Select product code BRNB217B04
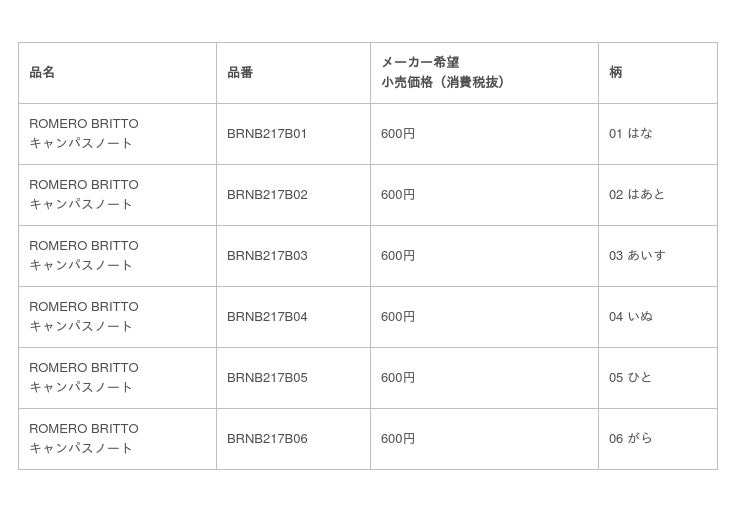 (267, 316)
